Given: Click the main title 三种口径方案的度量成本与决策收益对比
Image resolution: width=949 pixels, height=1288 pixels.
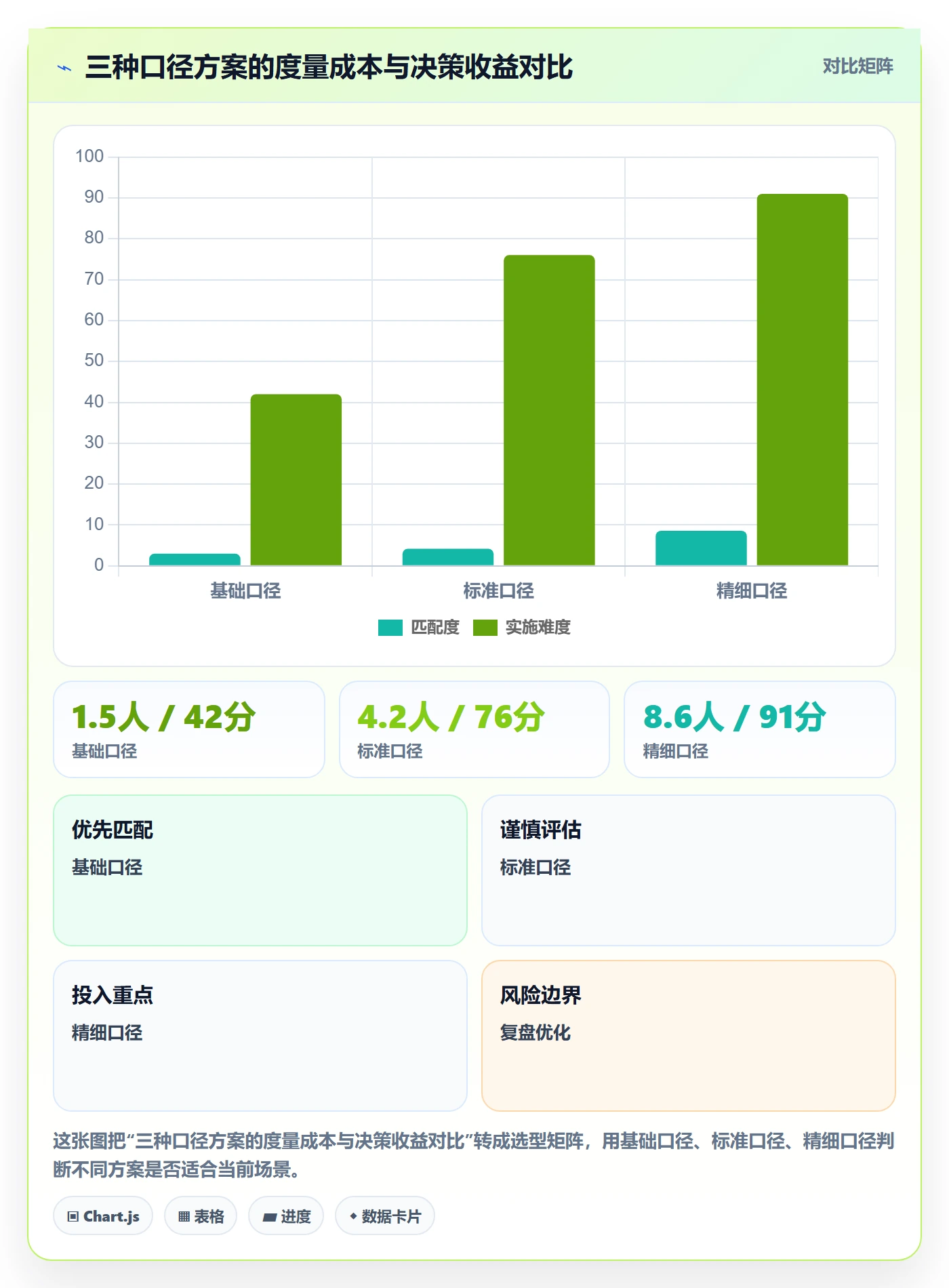Looking at the screenshot, I should (x=329, y=68).
